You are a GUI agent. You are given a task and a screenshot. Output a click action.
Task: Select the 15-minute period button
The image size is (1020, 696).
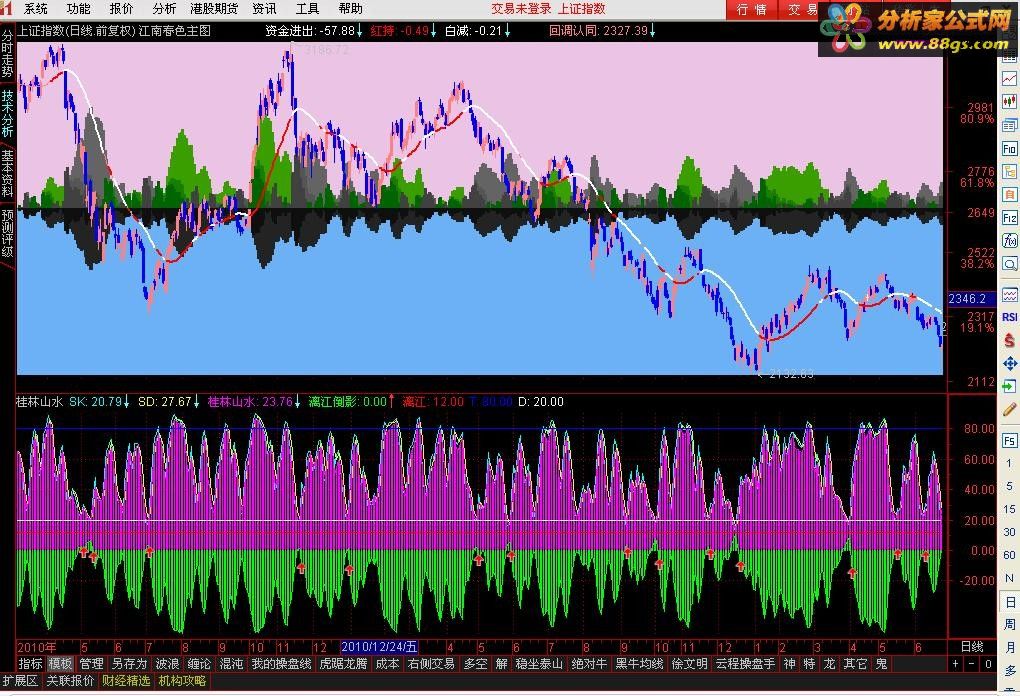(x=1009, y=509)
